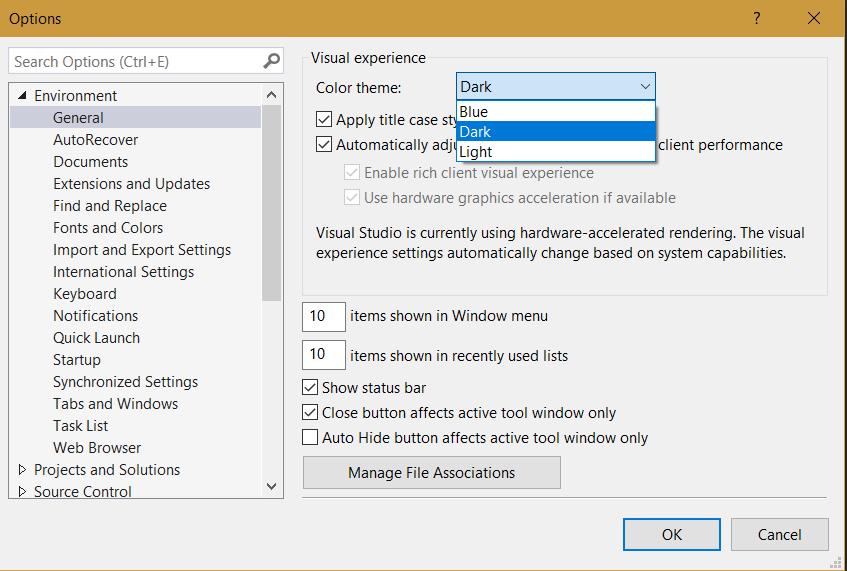Click tree scrollbar up arrow
Image resolution: width=847 pixels, height=571 pixels.
click(272, 95)
